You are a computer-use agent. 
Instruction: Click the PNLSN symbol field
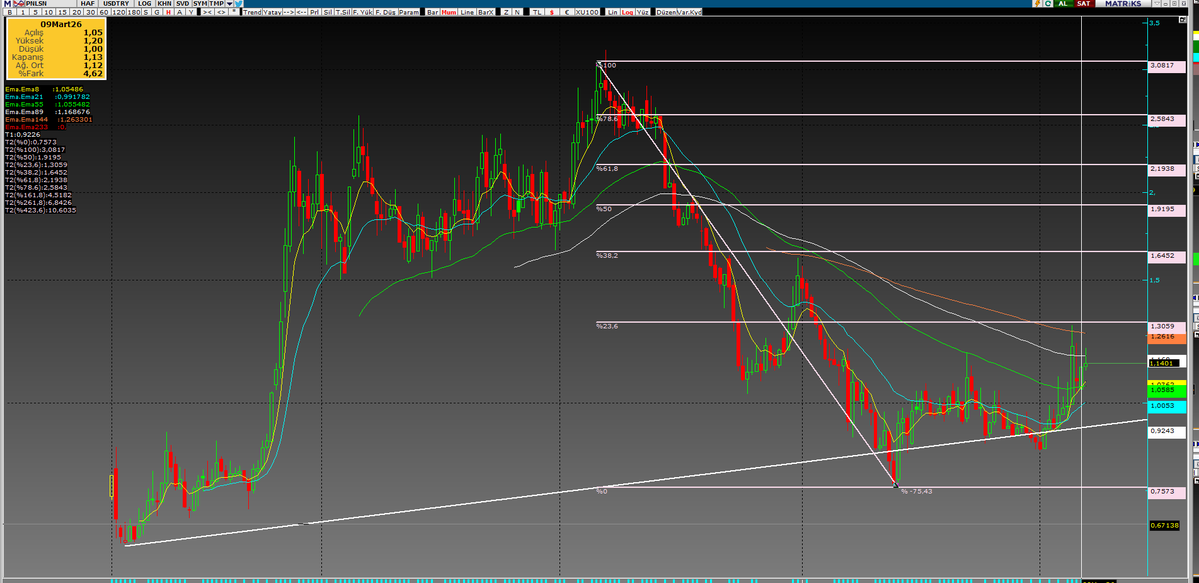(x=50, y=4)
